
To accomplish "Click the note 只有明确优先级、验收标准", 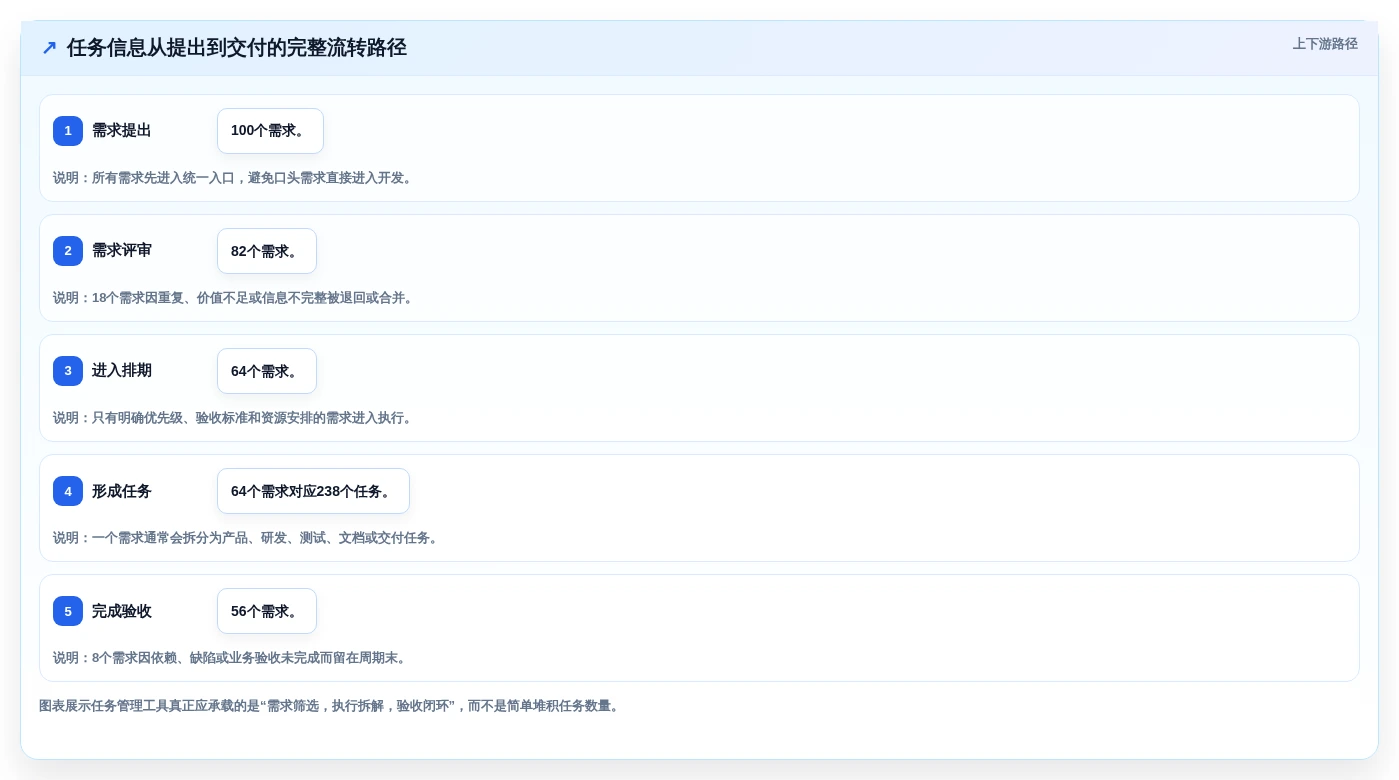I will pos(235,418).
